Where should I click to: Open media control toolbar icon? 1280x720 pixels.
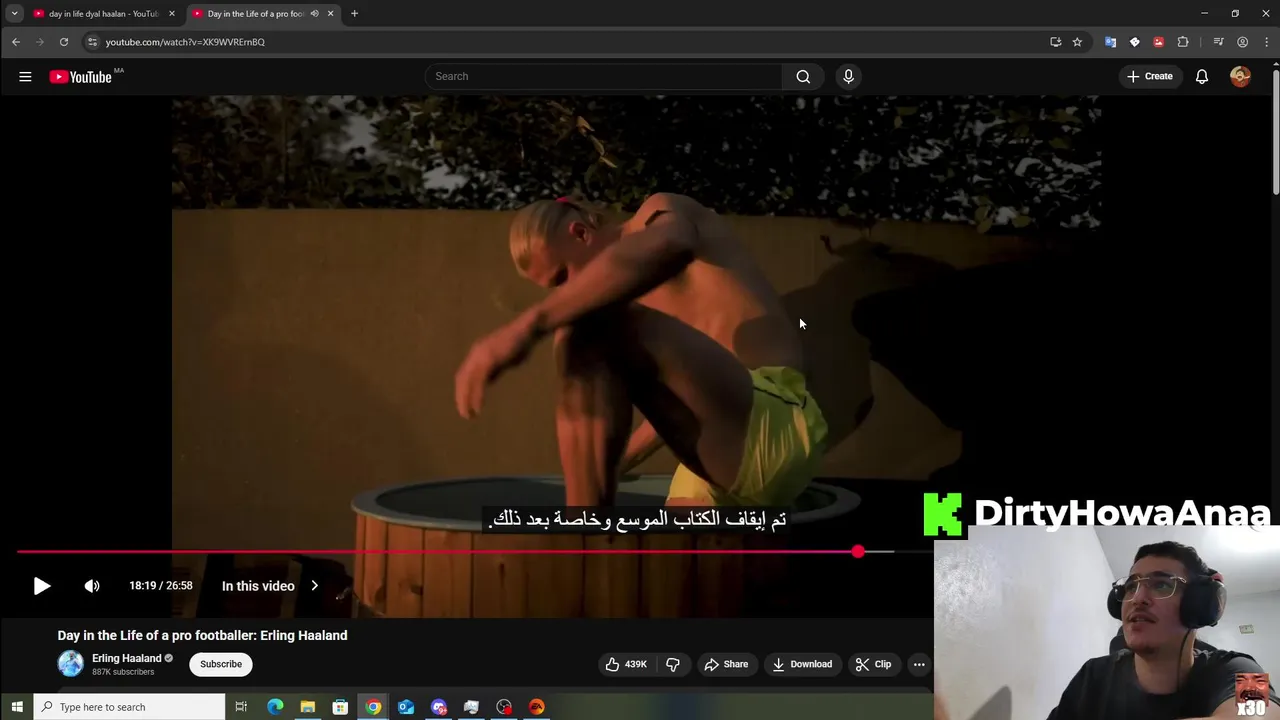point(1218,42)
